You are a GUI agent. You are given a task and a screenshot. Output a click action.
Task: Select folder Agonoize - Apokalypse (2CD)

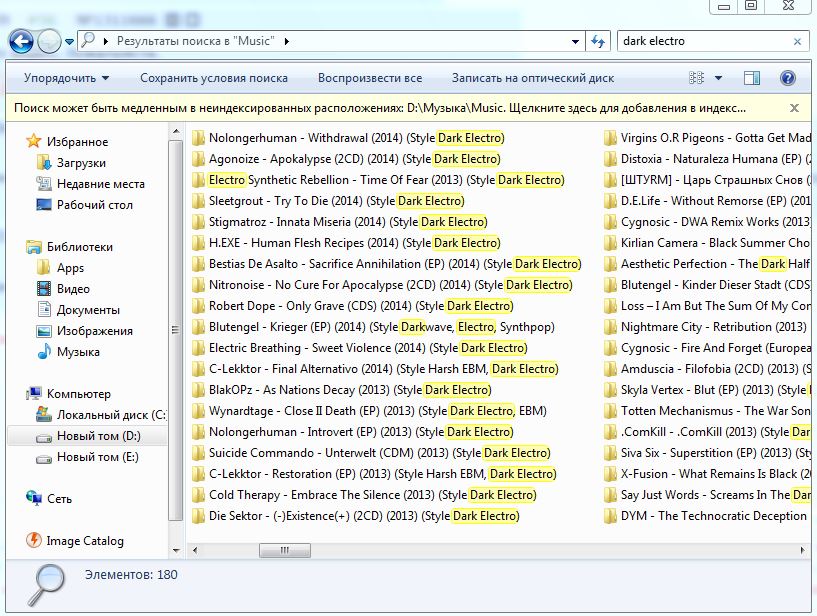click(x=345, y=159)
